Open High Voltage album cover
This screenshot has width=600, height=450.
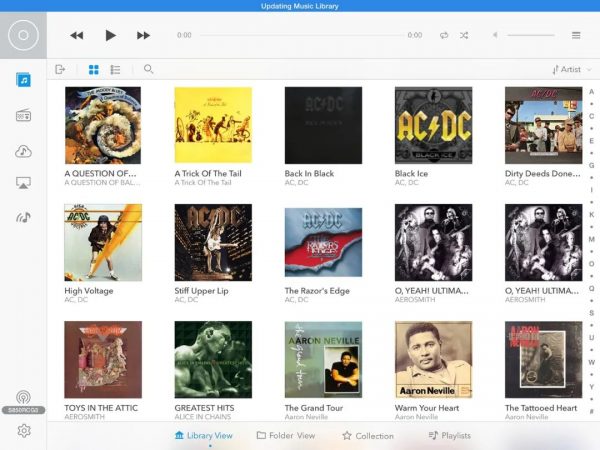point(103,243)
